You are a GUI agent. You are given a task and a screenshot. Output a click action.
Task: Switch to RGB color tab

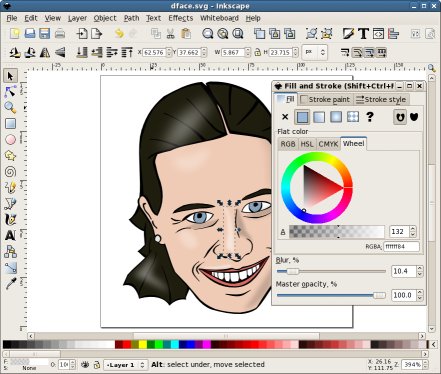click(288, 144)
